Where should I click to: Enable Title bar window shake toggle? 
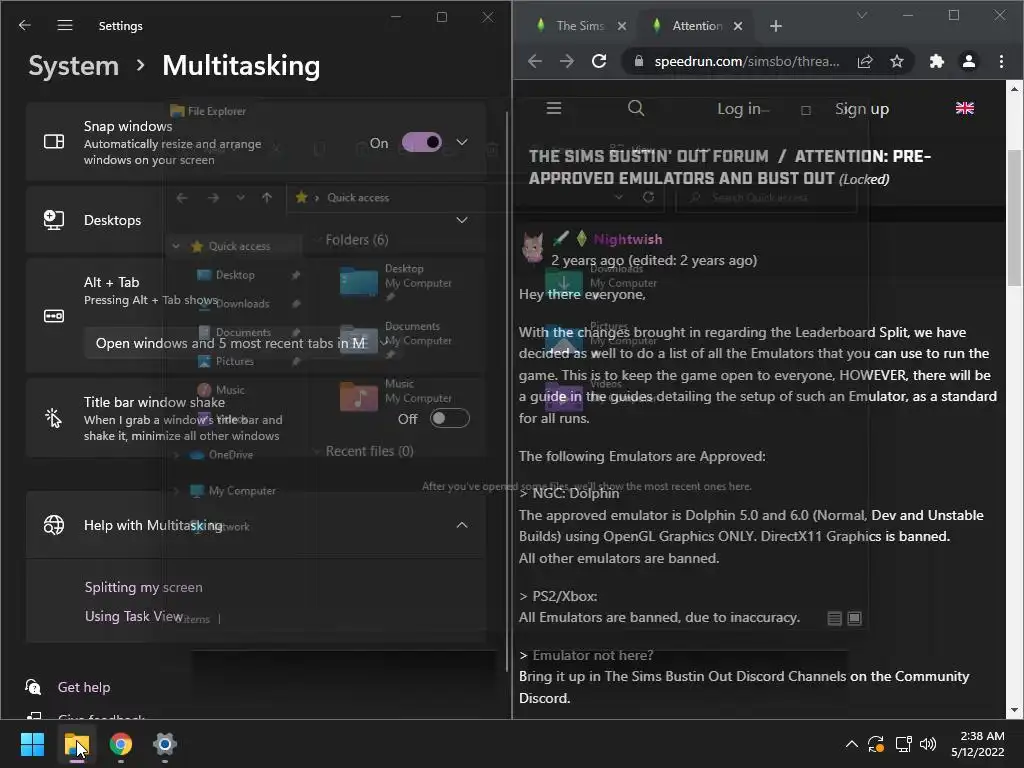coord(449,419)
